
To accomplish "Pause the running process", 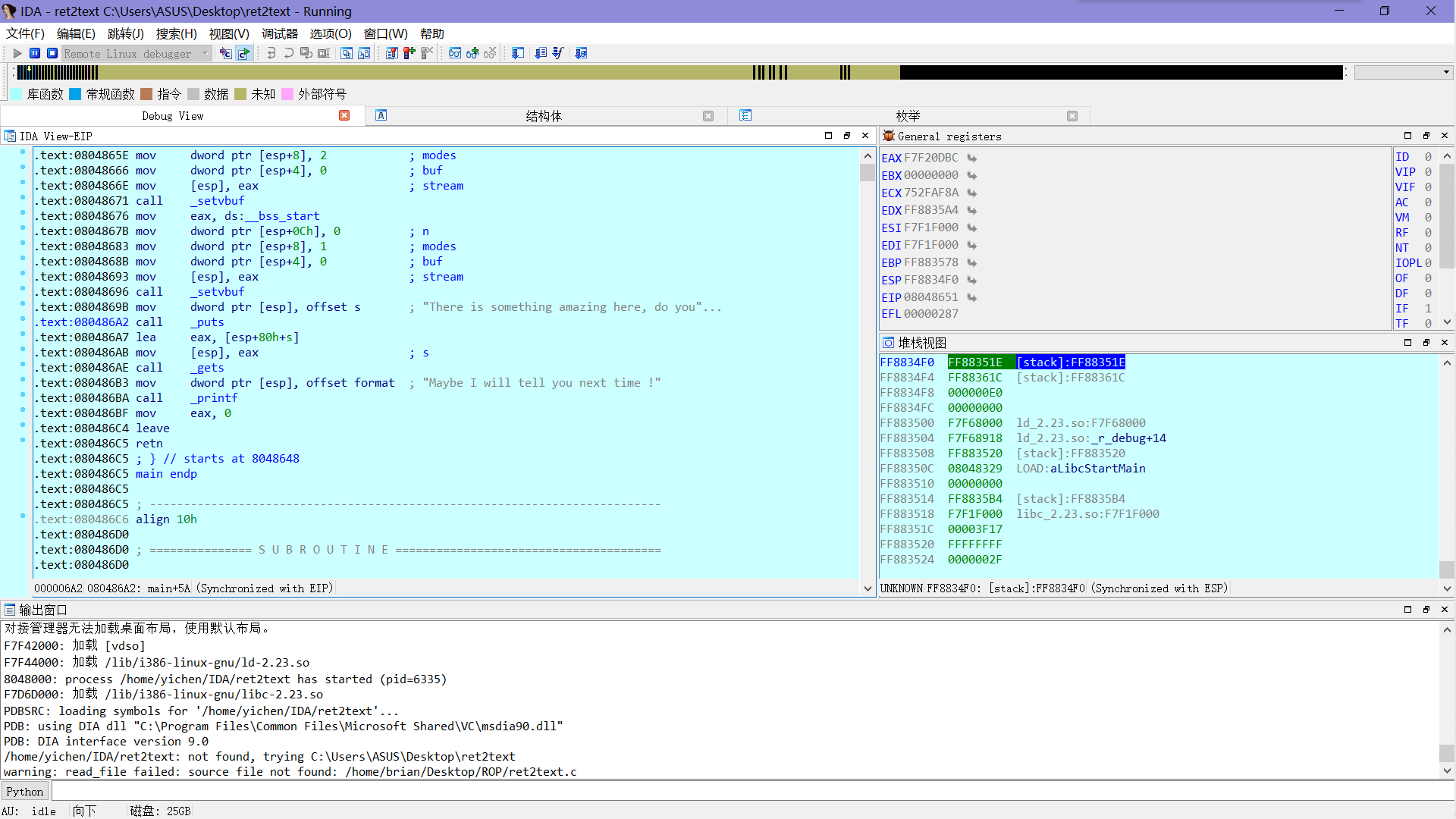I will [35, 53].
